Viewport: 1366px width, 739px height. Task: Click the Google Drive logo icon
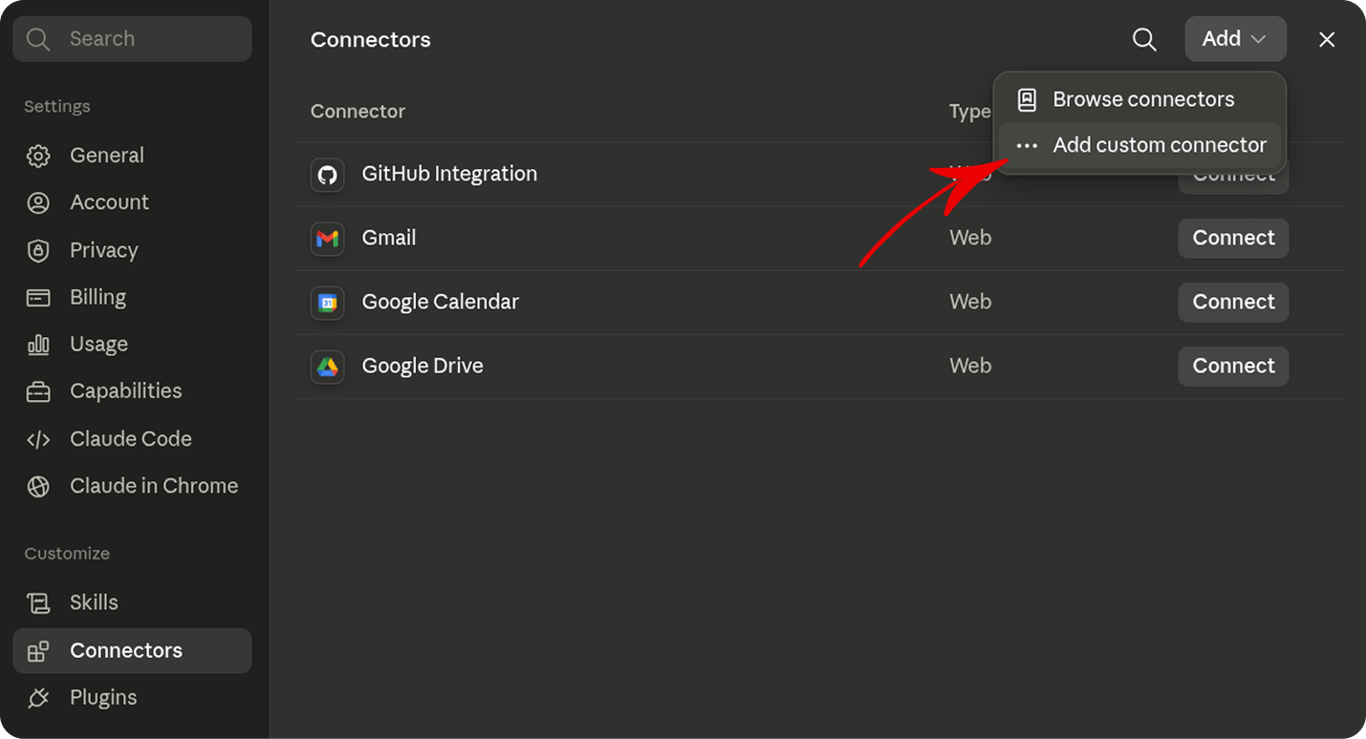tap(327, 366)
